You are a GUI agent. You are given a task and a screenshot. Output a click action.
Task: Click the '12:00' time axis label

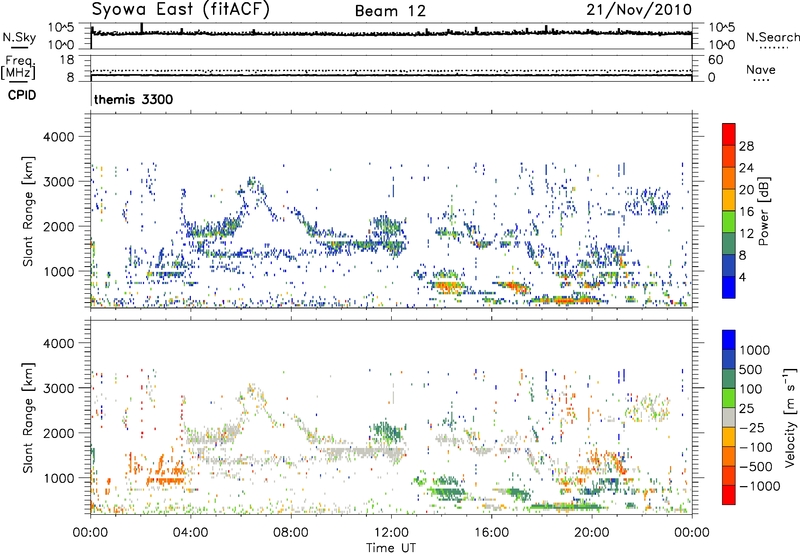pyautogui.click(x=391, y=533)
